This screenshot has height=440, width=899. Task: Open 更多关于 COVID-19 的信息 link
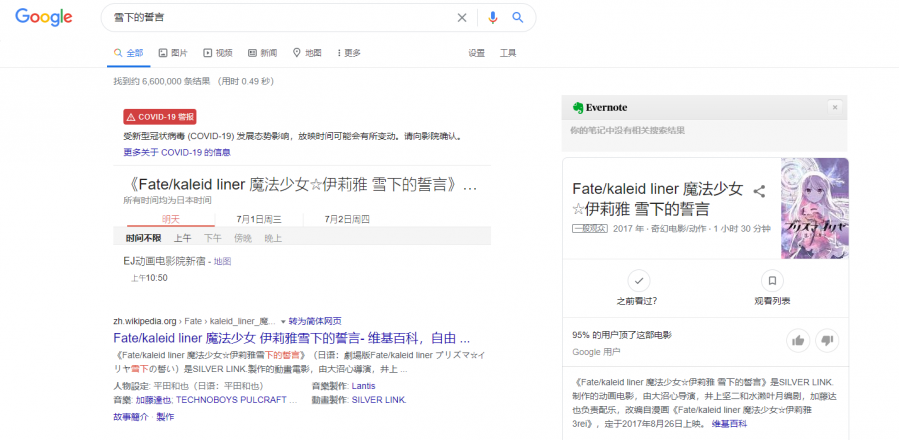pyautogui.click(x=177, y=153)
